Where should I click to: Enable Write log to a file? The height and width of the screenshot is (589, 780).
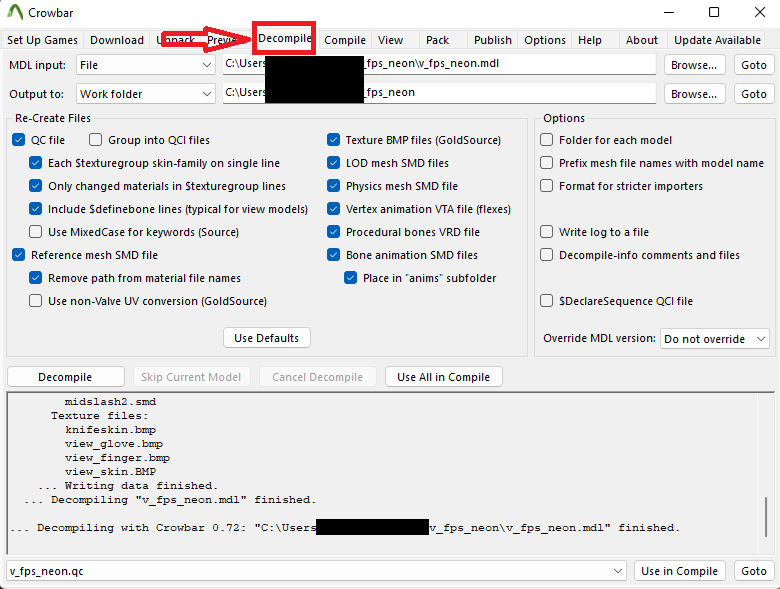pyautogui.click(x=546, y=232)
